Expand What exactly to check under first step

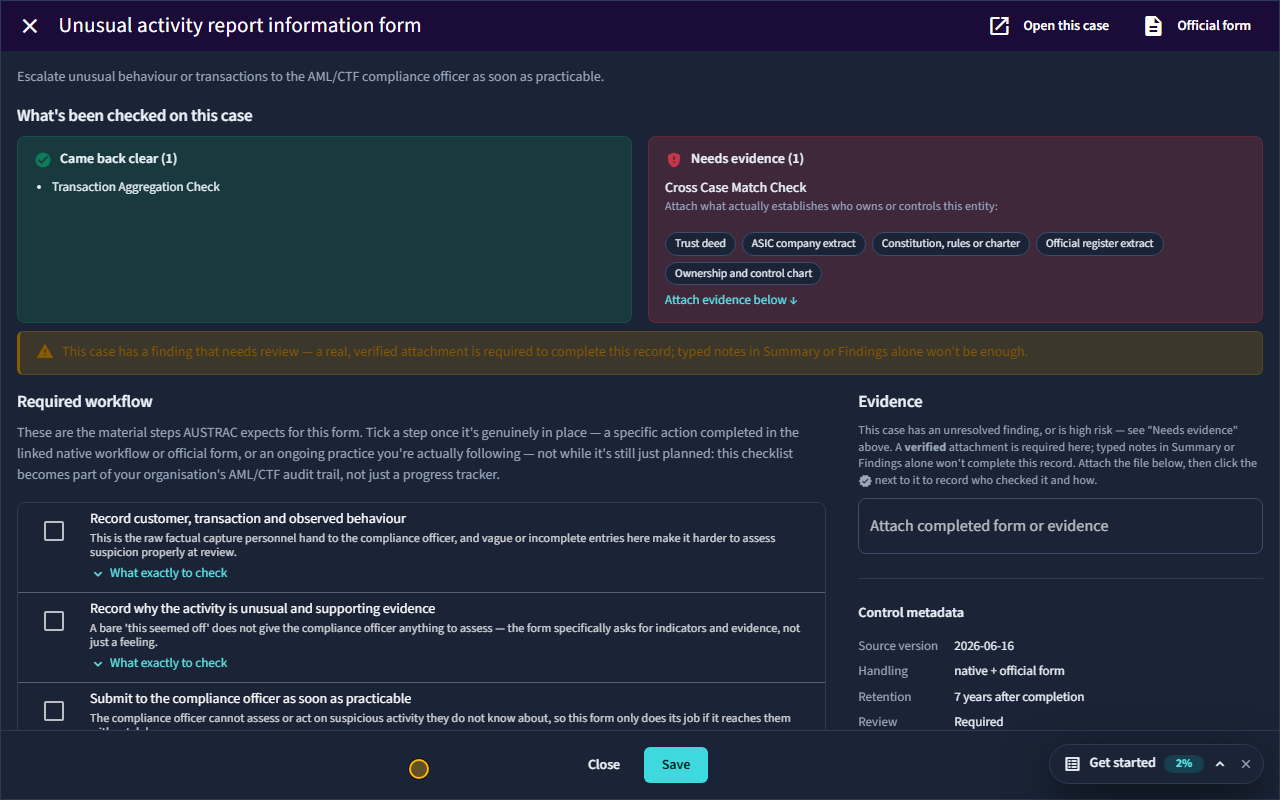160,573
